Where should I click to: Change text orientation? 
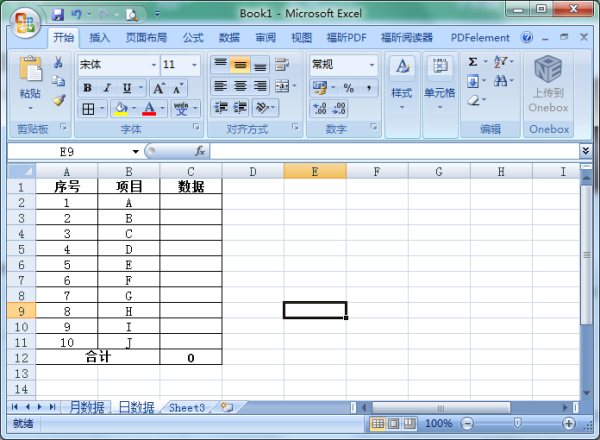click(262, 108)
